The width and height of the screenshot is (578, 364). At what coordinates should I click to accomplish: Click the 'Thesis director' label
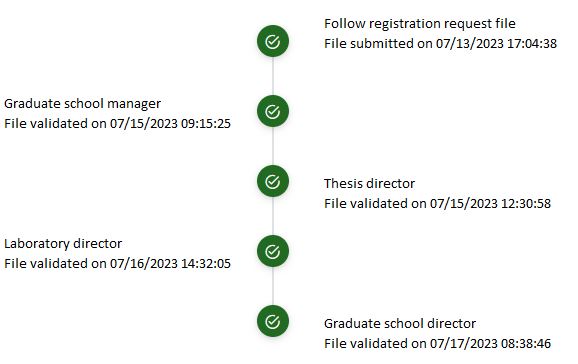[x=369, y=183]
